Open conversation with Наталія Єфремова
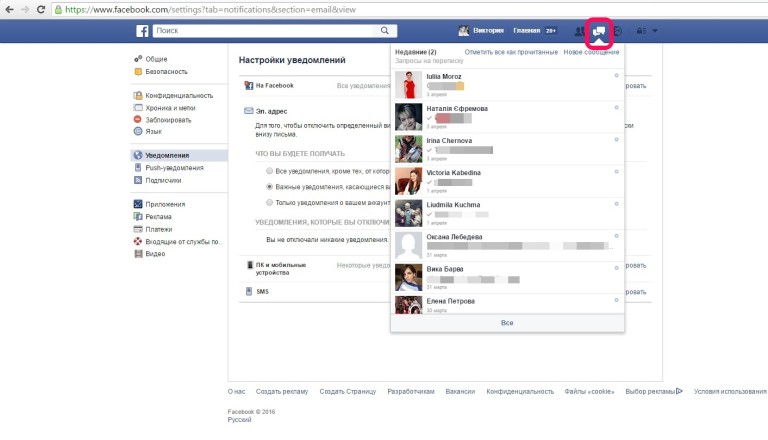This screenshot has width=768, height=440. (x=507, y=117)
